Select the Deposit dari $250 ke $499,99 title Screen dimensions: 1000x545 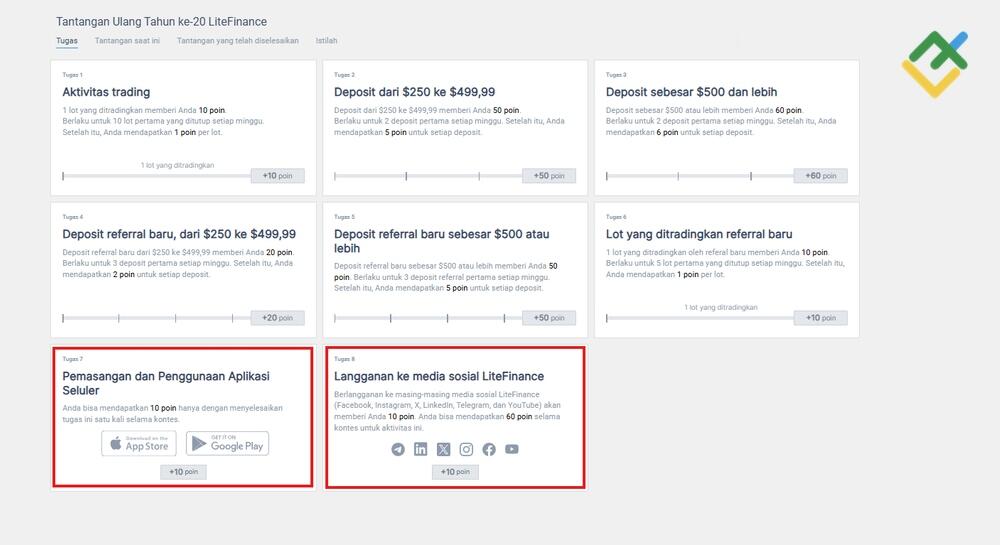click(x=415, y=92)
